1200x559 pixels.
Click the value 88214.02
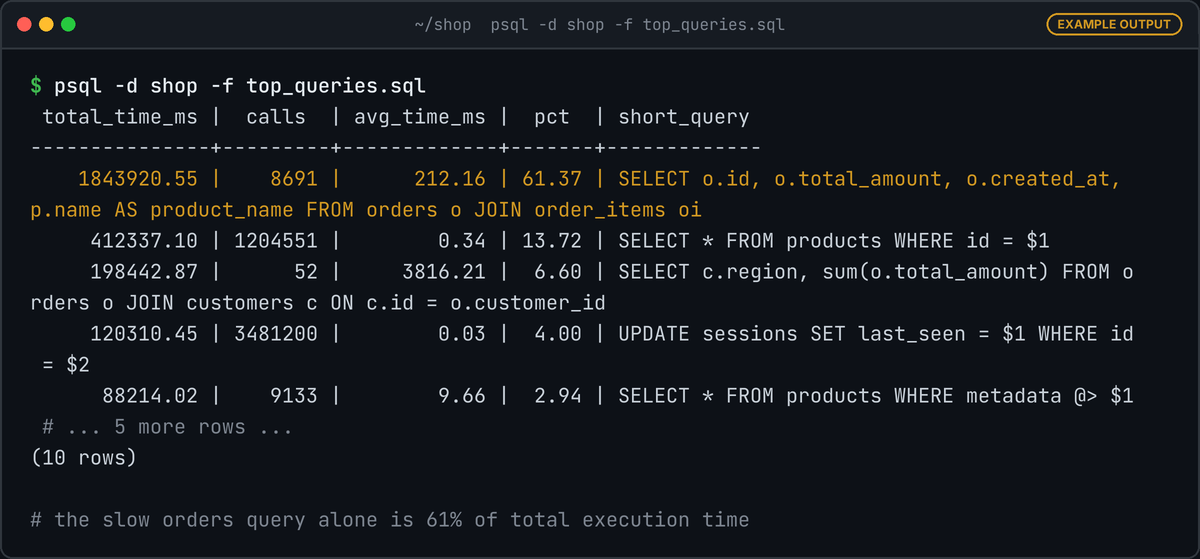click(x=150, y=396)
